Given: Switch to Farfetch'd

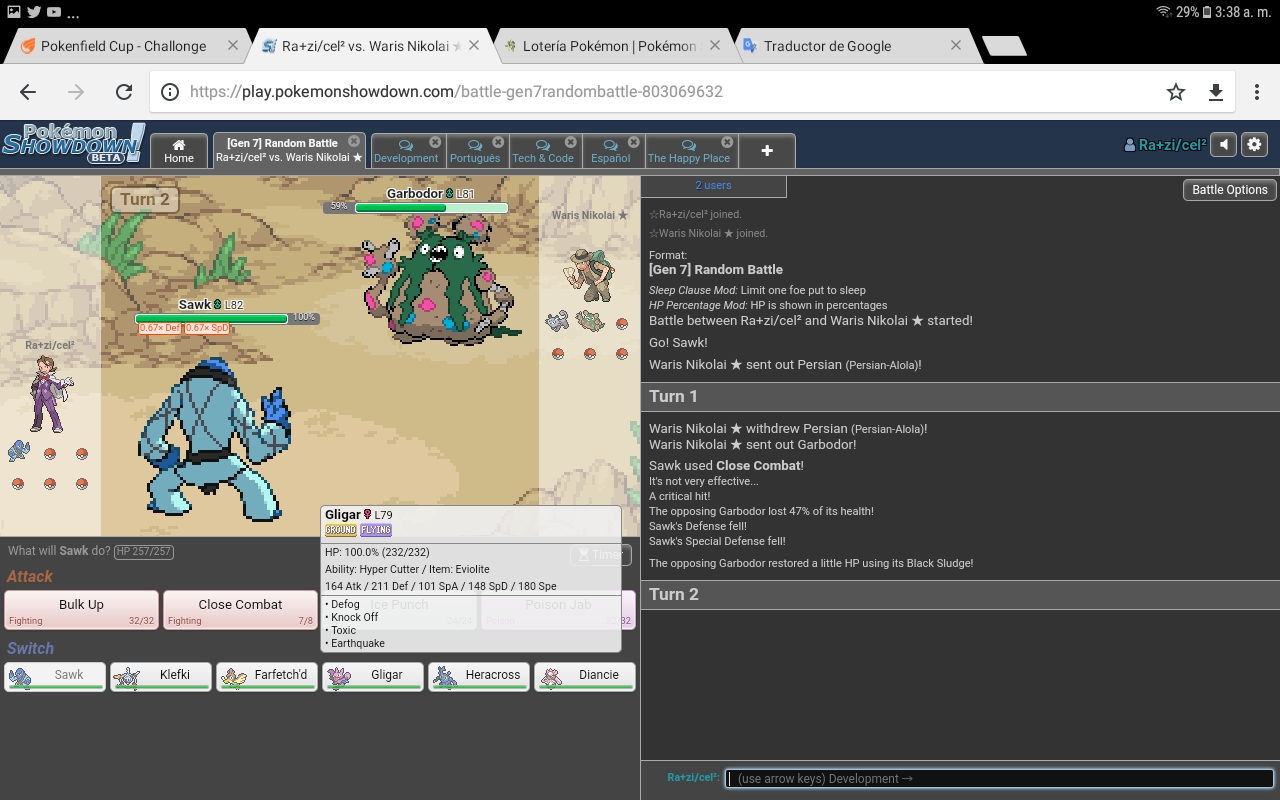Looking at the screenshot, I should [x=267, y=676].
